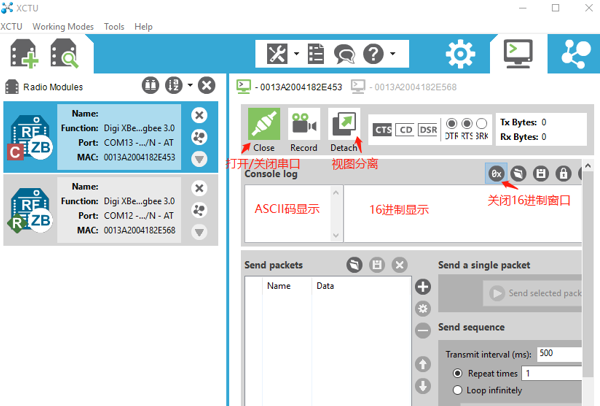The image size is (600, 406).
Task: Open the sort modules dropdown arrow
Action: point(190,85)
